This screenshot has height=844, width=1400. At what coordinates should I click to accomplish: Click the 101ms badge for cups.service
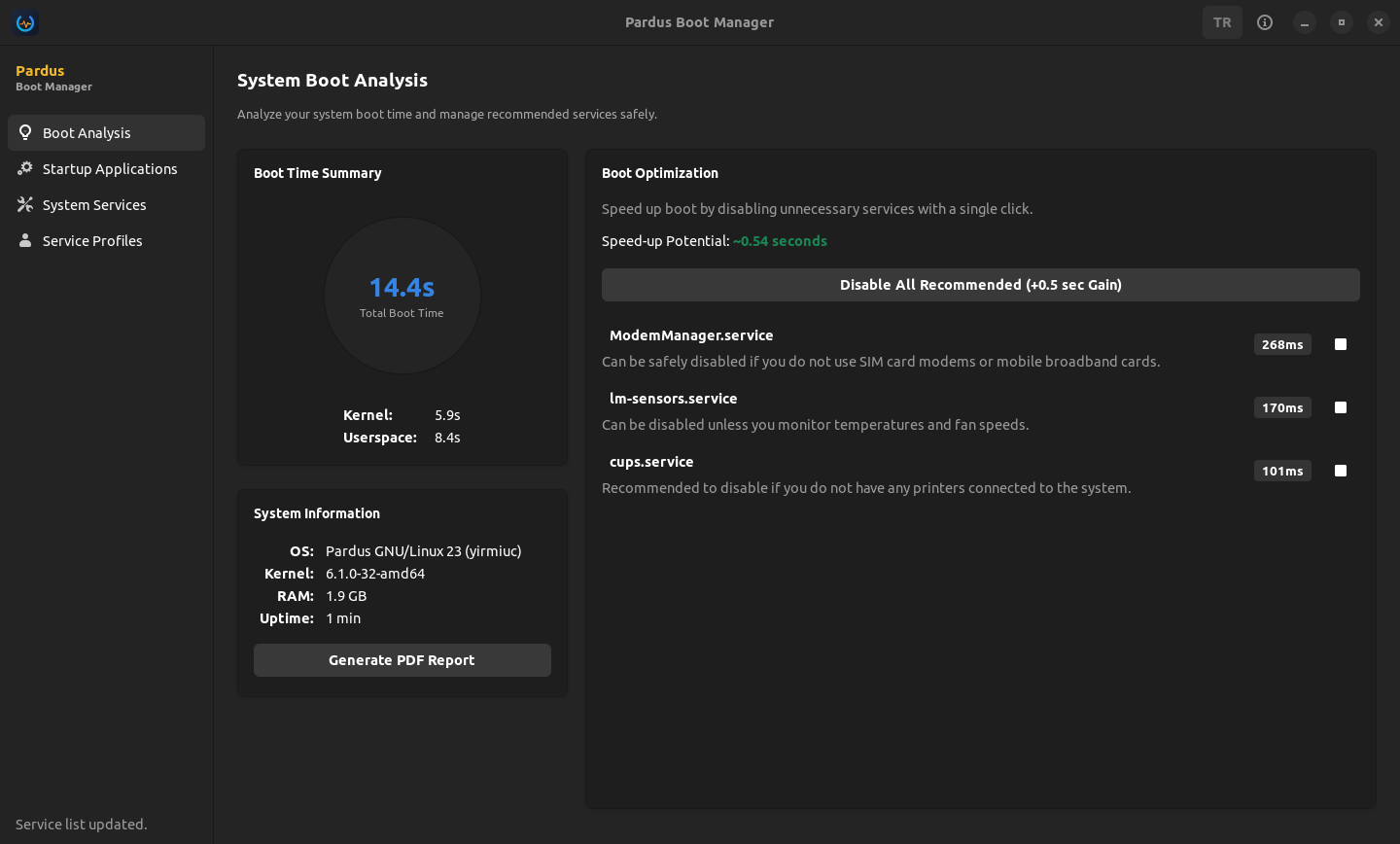click(1282, 471)
